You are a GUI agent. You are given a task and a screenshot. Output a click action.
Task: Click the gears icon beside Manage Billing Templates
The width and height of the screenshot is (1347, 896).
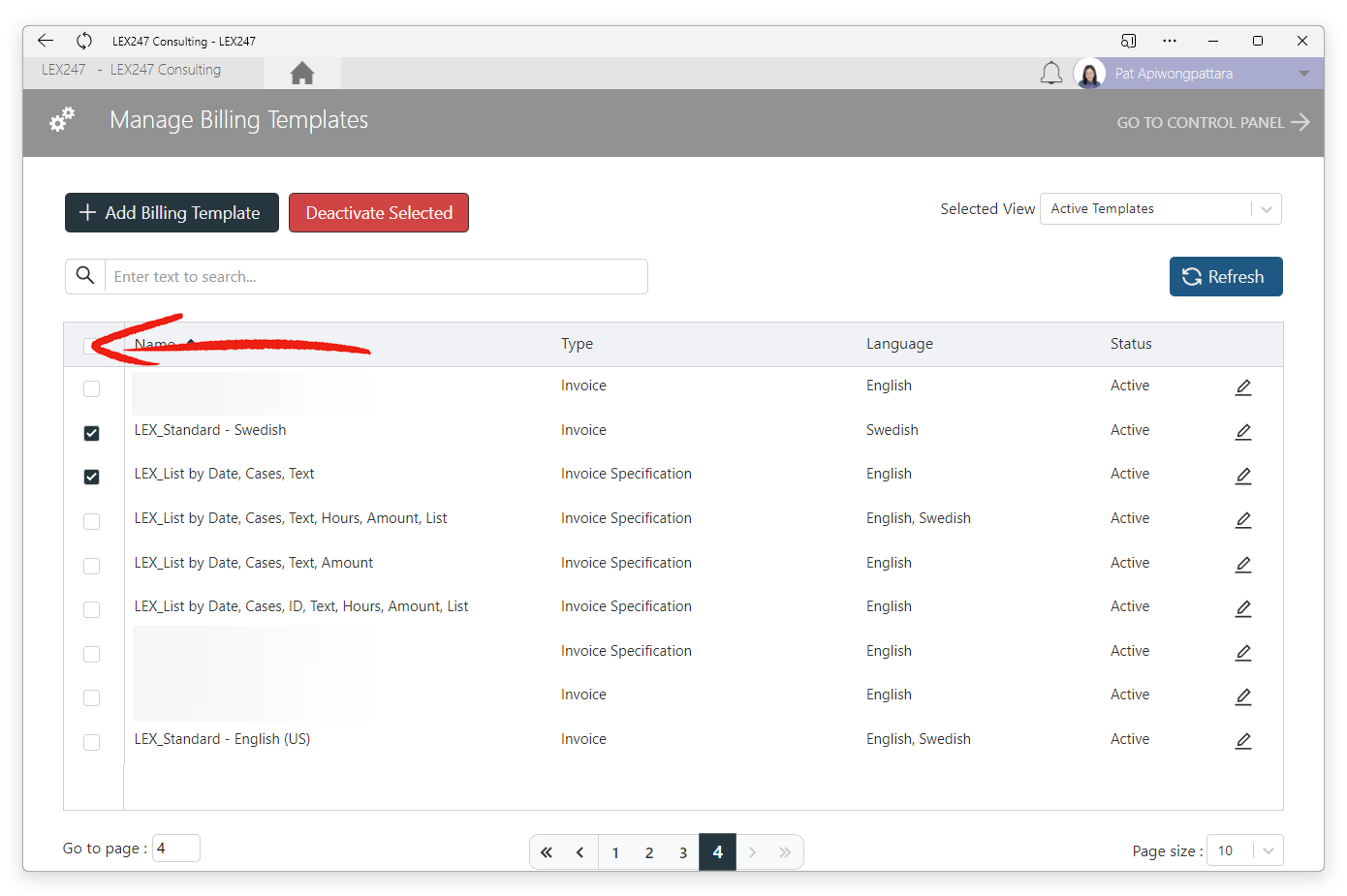pos(62,120)
